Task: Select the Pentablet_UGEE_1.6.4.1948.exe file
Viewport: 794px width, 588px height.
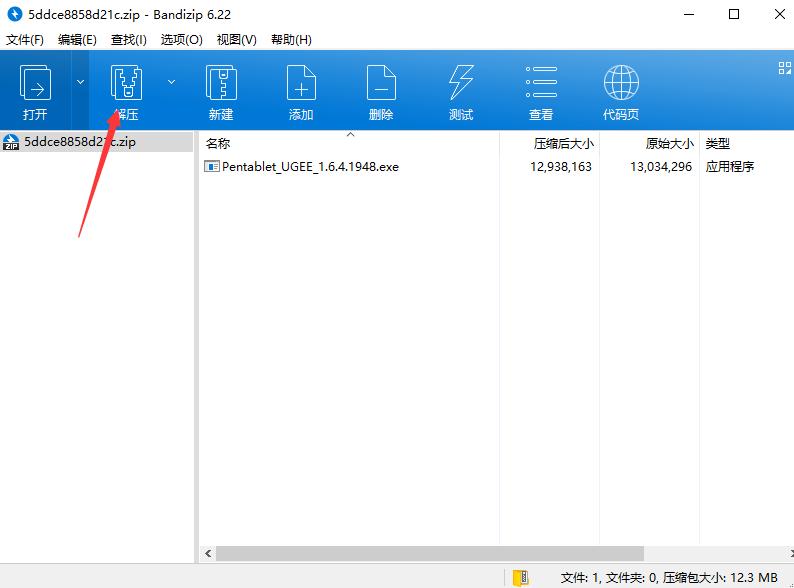Action: 310,167
